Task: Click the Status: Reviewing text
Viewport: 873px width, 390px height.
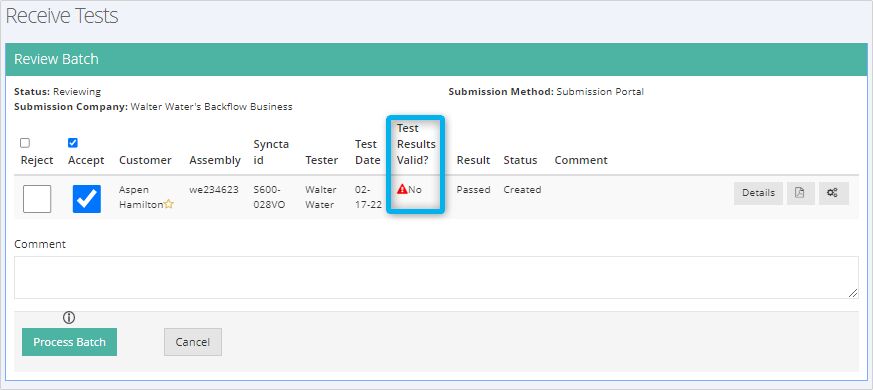Action: 57,91
